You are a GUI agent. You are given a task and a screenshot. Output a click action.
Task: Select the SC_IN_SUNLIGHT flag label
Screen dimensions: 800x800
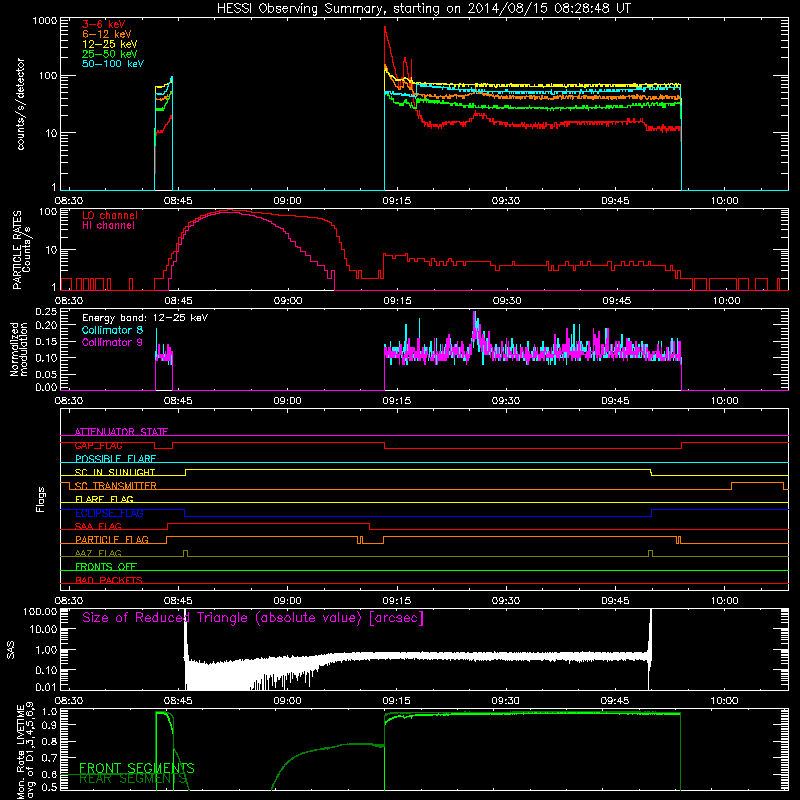(x=115, y=472)
